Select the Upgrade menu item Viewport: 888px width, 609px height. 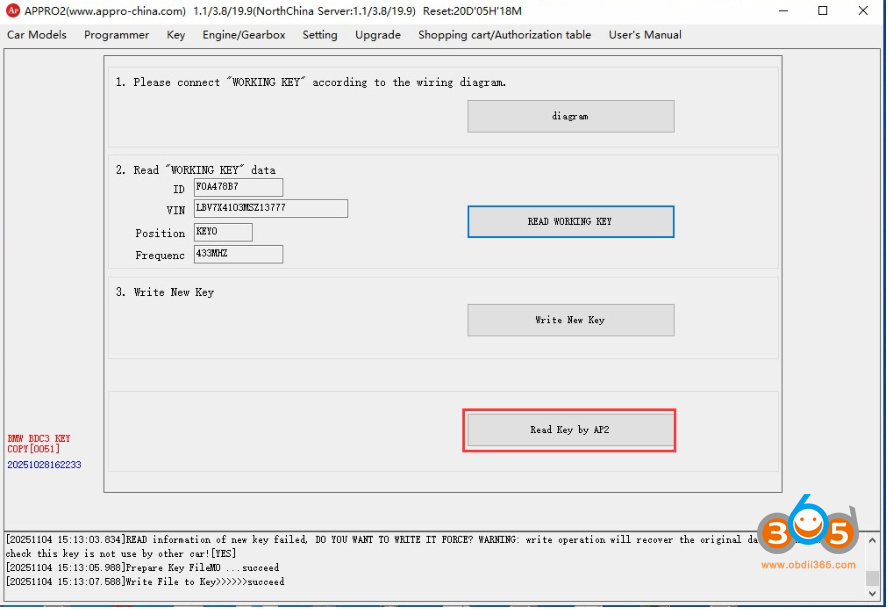[378, 35]
